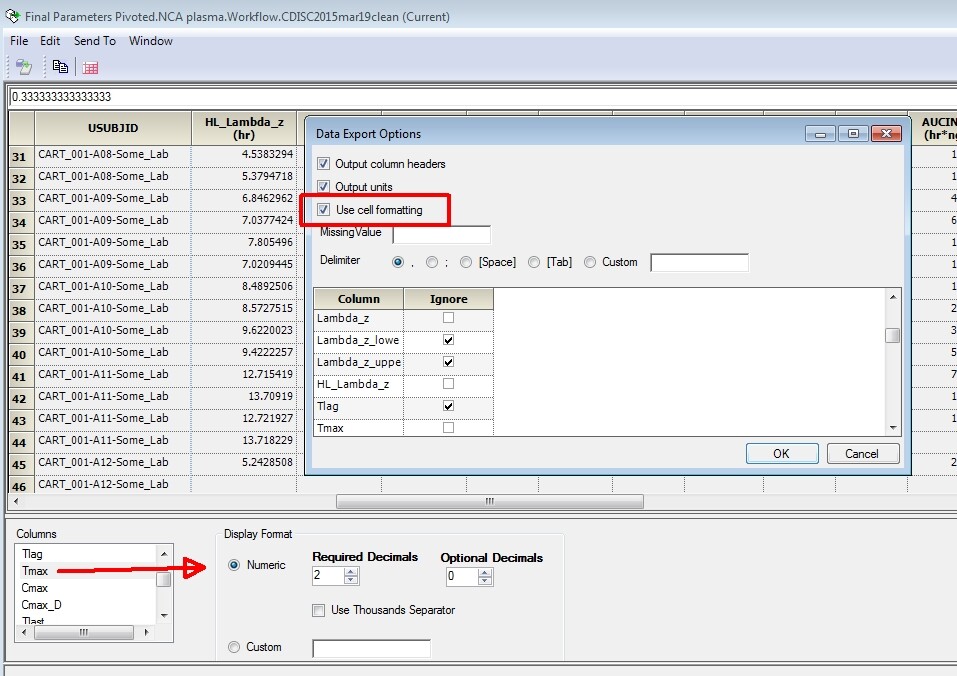
Task: Click the red table grid icon
Action: (x=90, y=68)
